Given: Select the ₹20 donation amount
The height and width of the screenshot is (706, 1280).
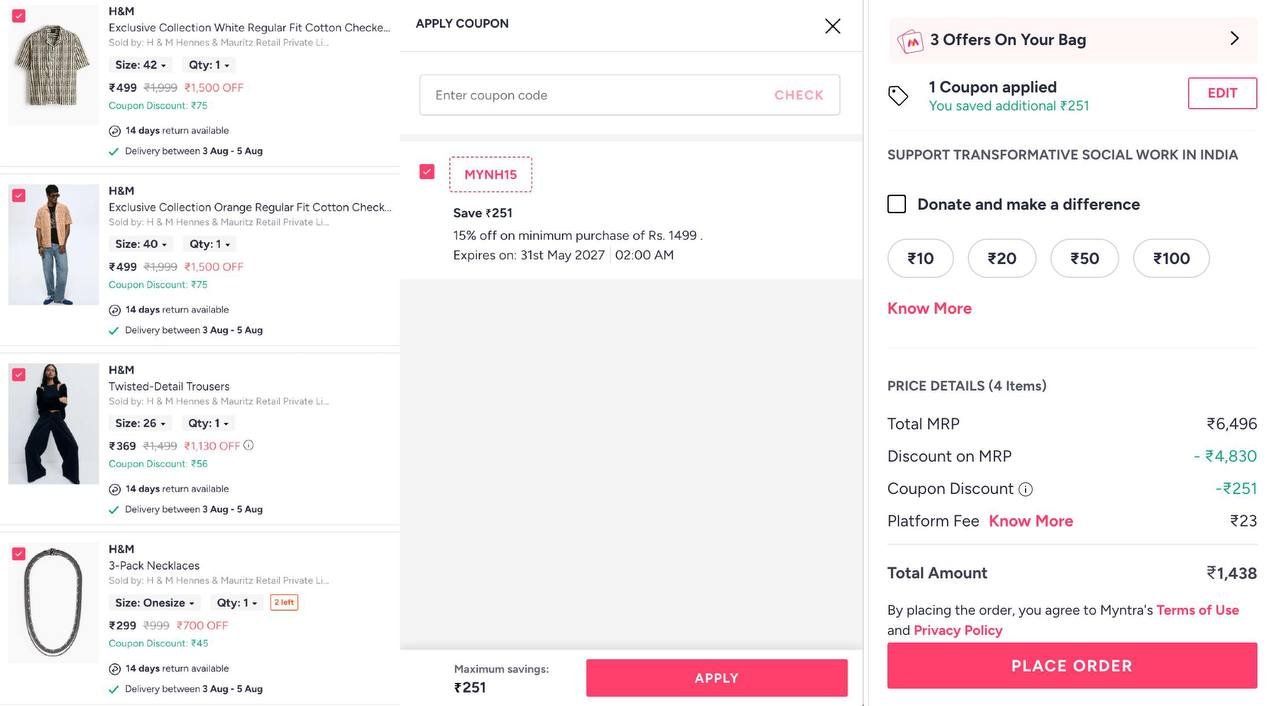Looking at the screenshot, I should click(x=1001, y=258).
